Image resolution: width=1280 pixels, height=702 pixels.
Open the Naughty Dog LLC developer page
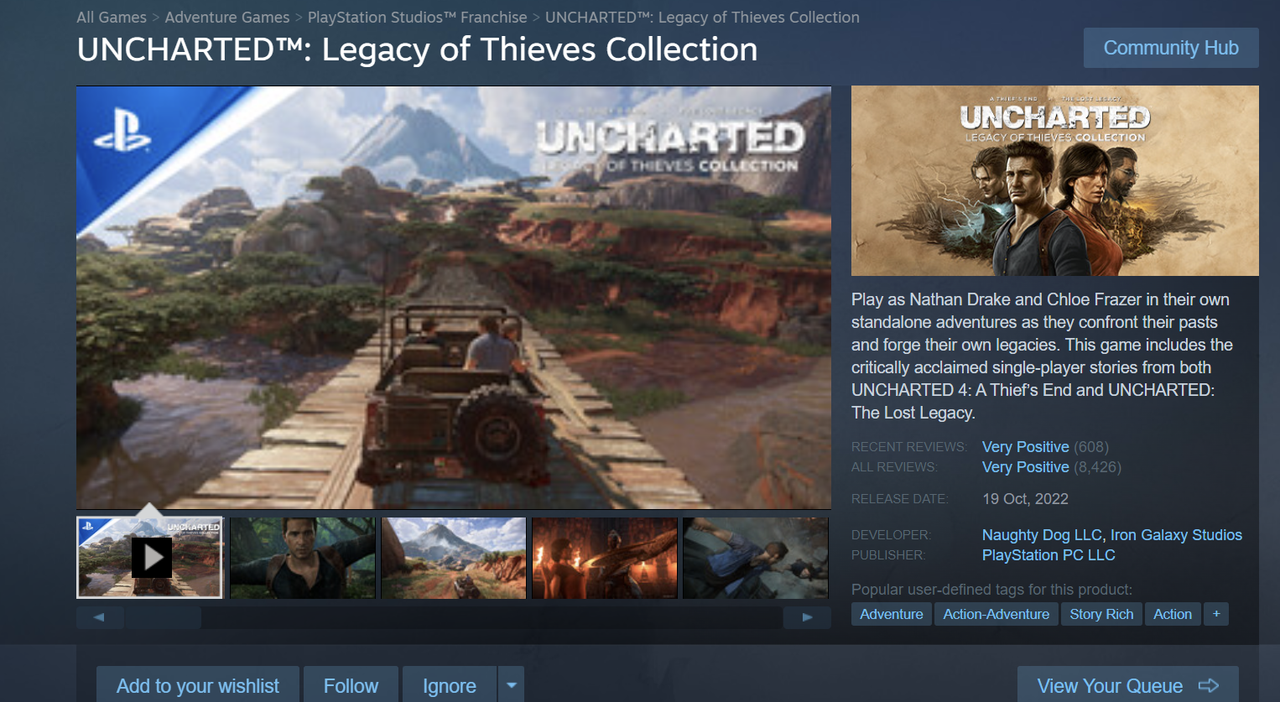tap(1042, 535)
